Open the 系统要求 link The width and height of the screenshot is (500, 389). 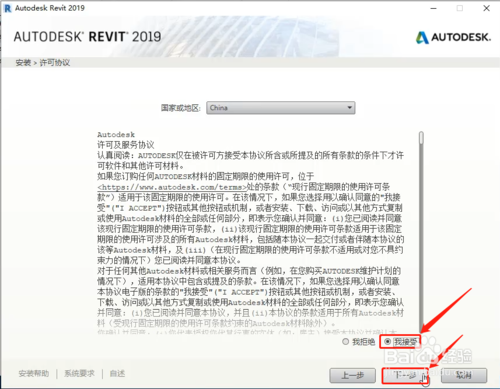(x=79, y=374)
